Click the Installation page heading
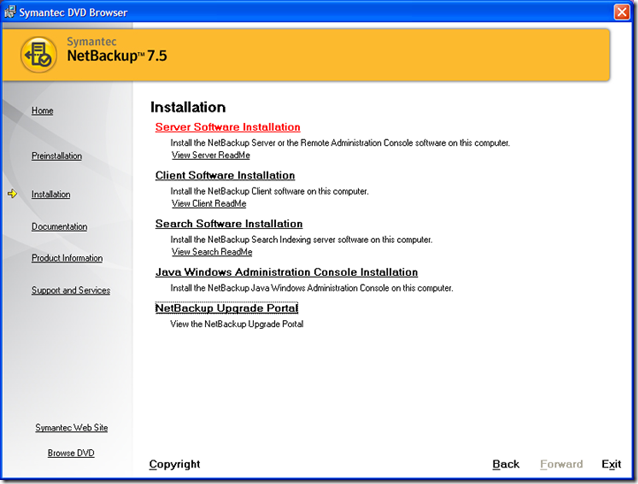Image resolution: width=638 pixels, height=484 pixels. tap(188, 107)
